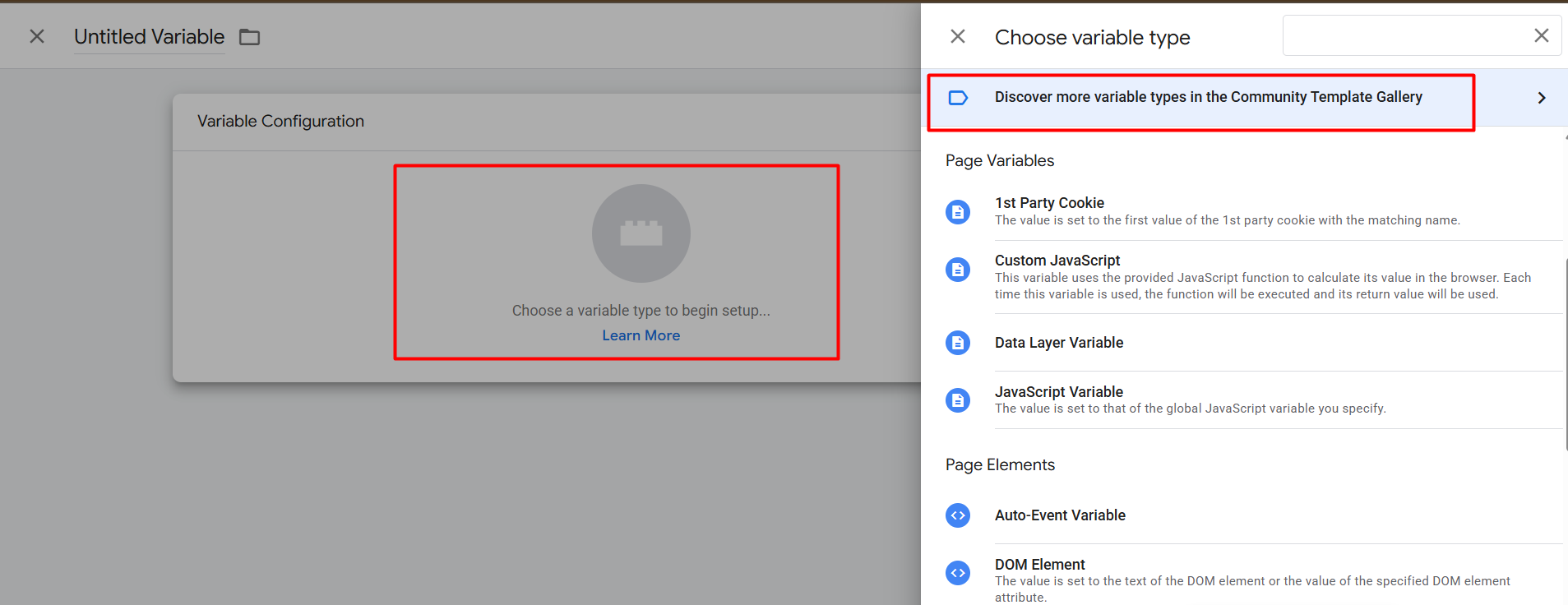Click the Custom JavaScript variable icon
1568x605 pixels.
coord(958,270)
